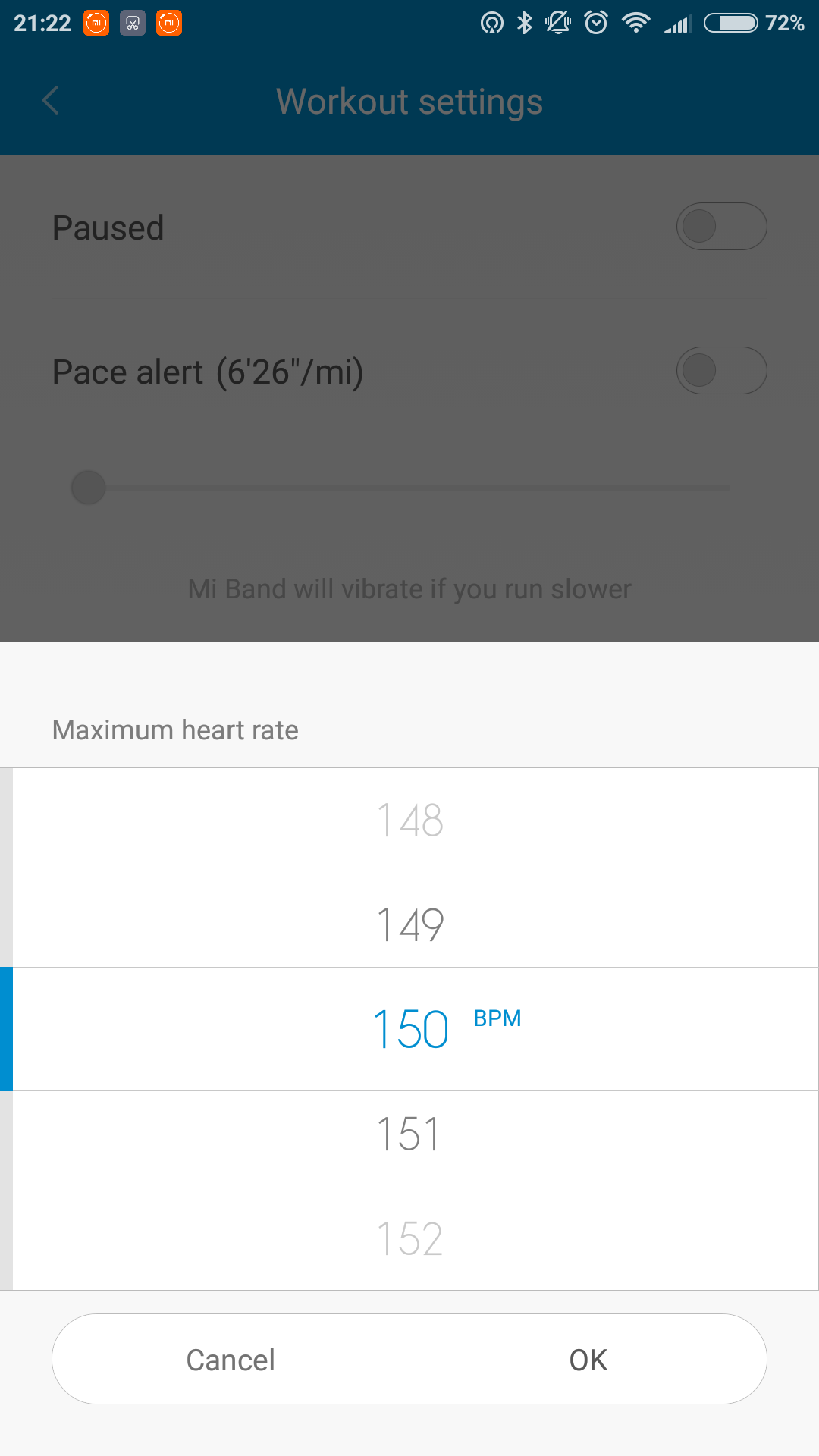Tap the alarm clock status icon
Viewport: 819px width, 1456px height.
click(596, 24)
